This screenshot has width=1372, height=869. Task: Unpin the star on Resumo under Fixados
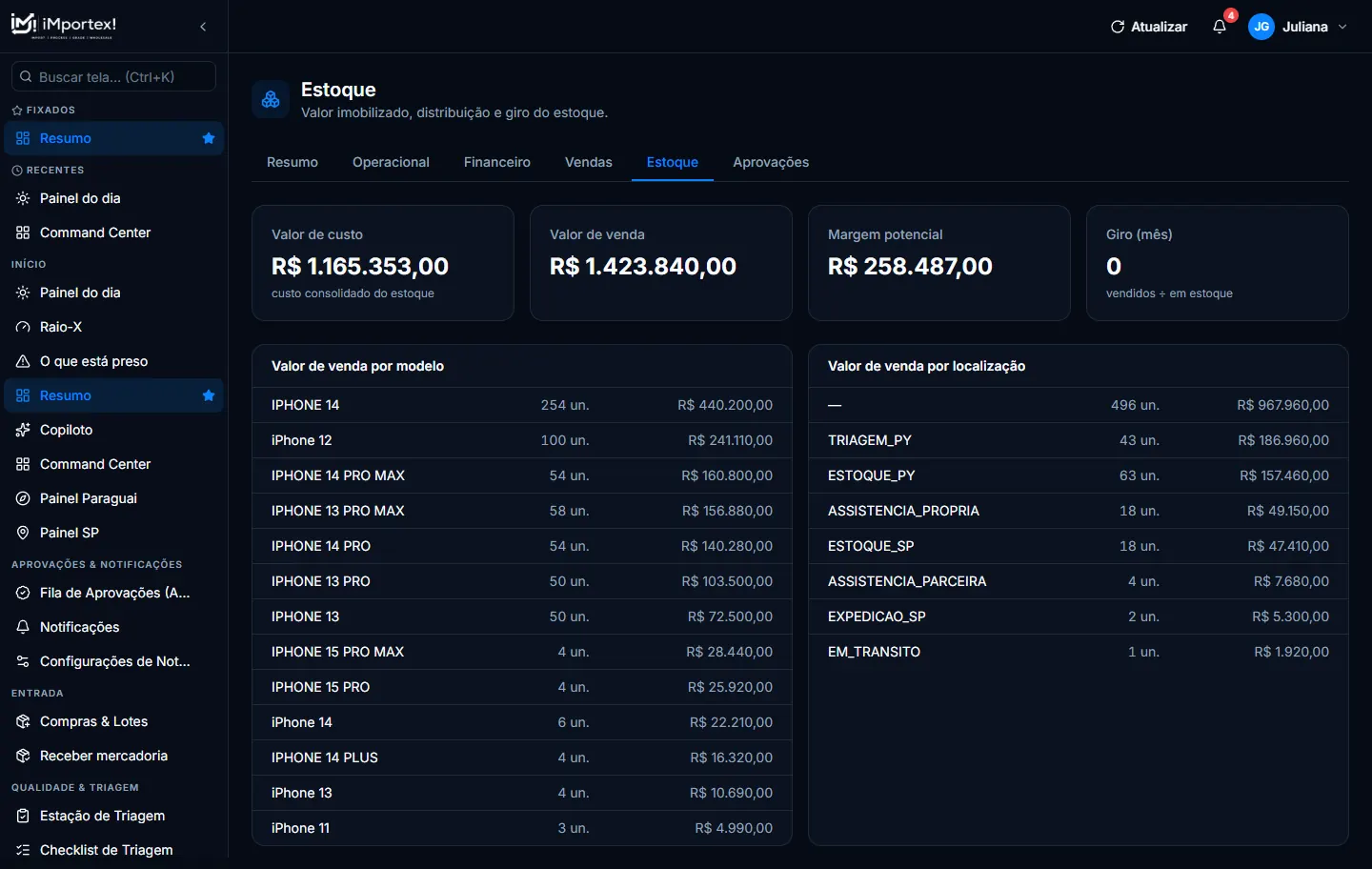pos(209,138)
